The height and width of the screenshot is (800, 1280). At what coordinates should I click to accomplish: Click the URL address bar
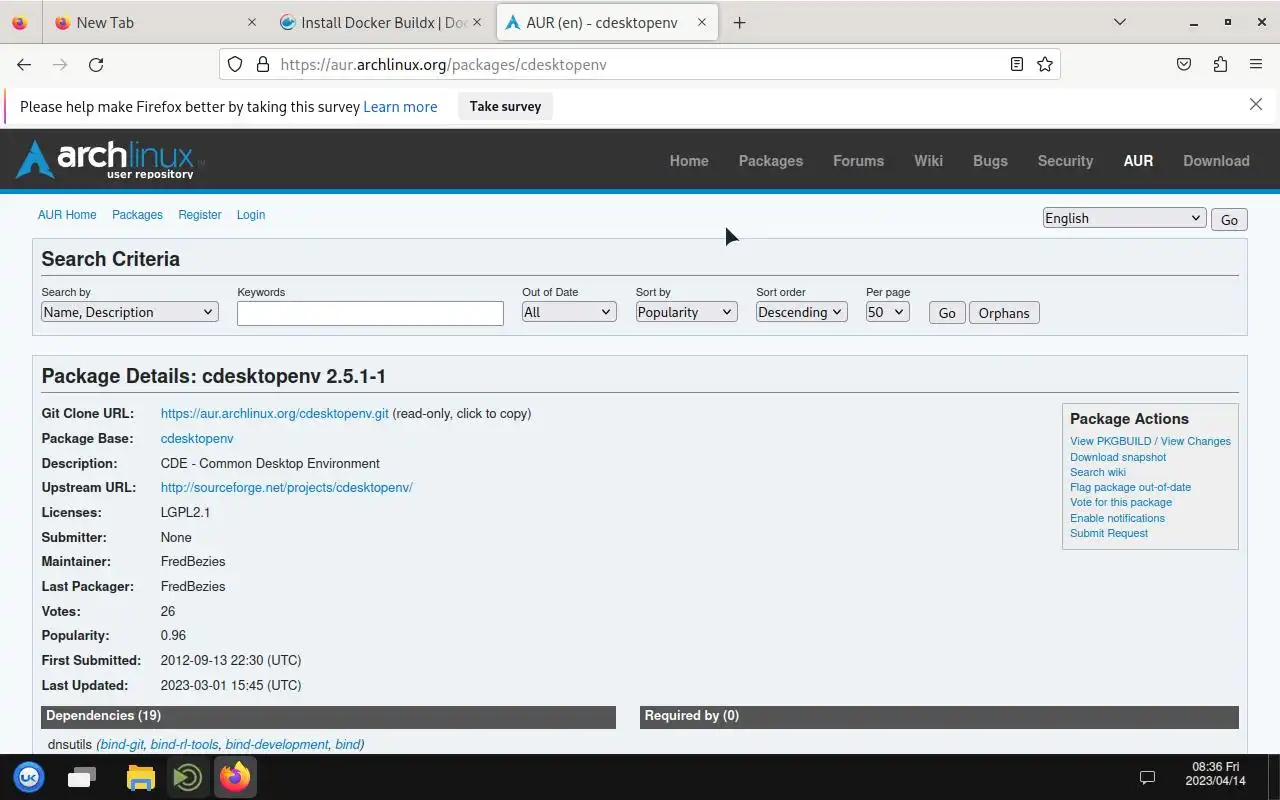[640, 64]
